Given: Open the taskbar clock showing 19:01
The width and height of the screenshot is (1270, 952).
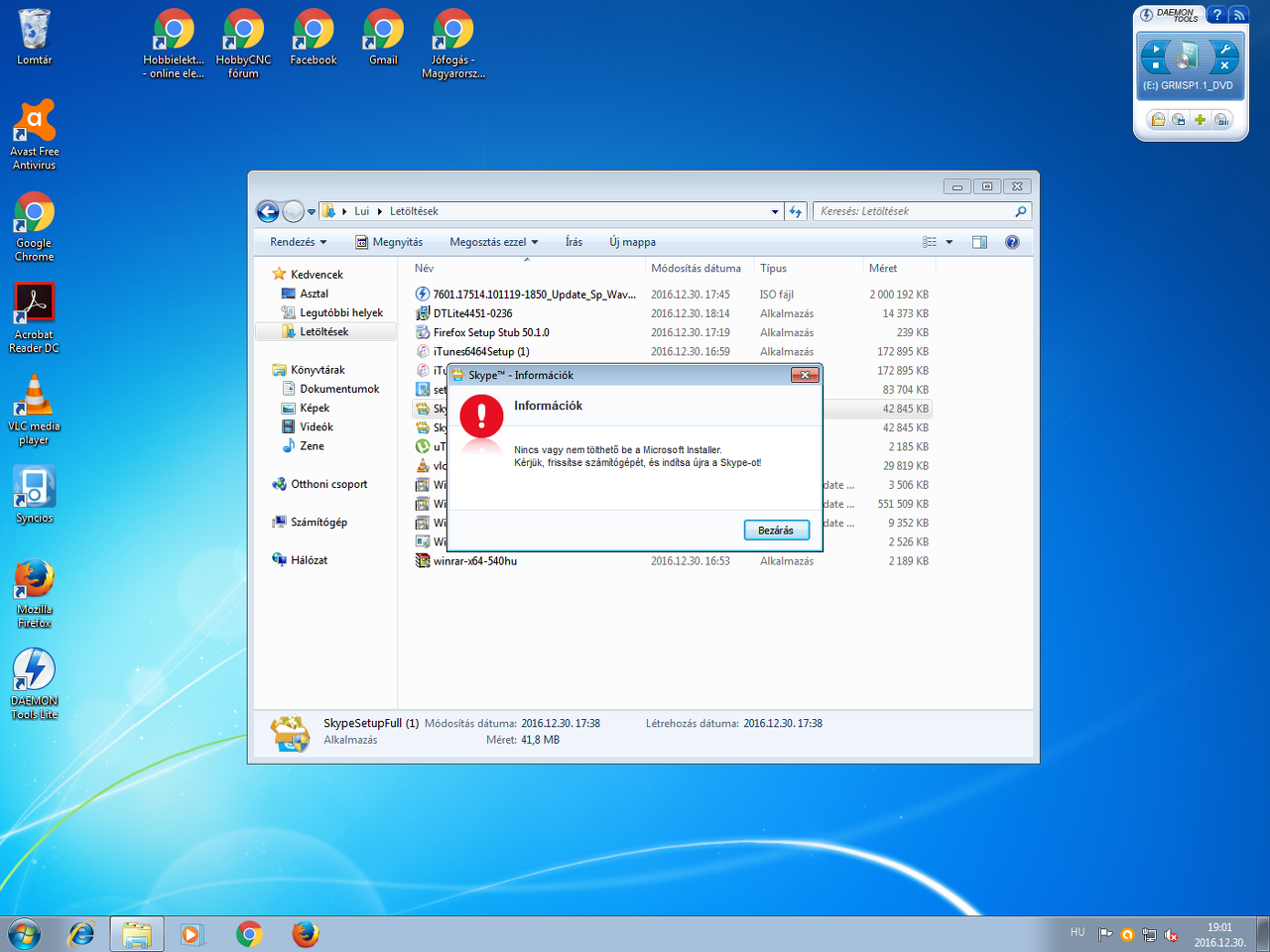Looking at the screenshot, I should (1219, 935).
